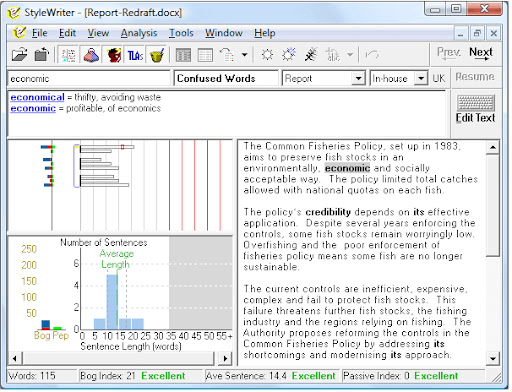
Task: Toggle the mortar and pestle (pep) icon
Action: pyautogui.click(x=157, y=55)
